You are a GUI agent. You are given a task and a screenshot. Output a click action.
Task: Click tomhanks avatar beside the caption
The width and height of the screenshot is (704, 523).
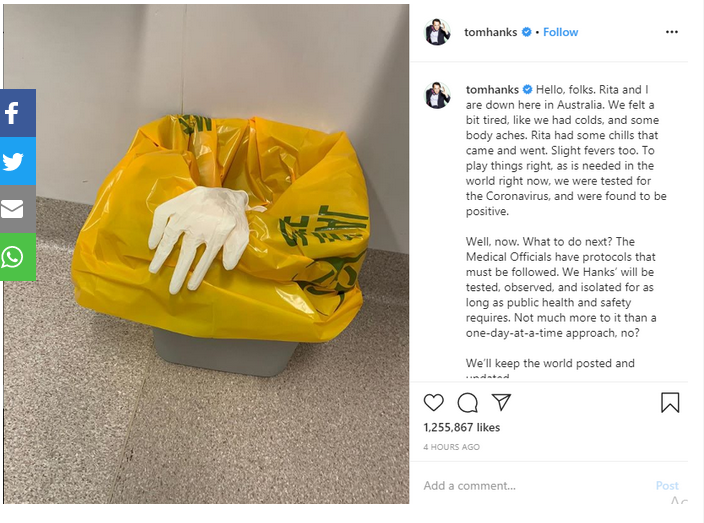[x=437, y=95]
